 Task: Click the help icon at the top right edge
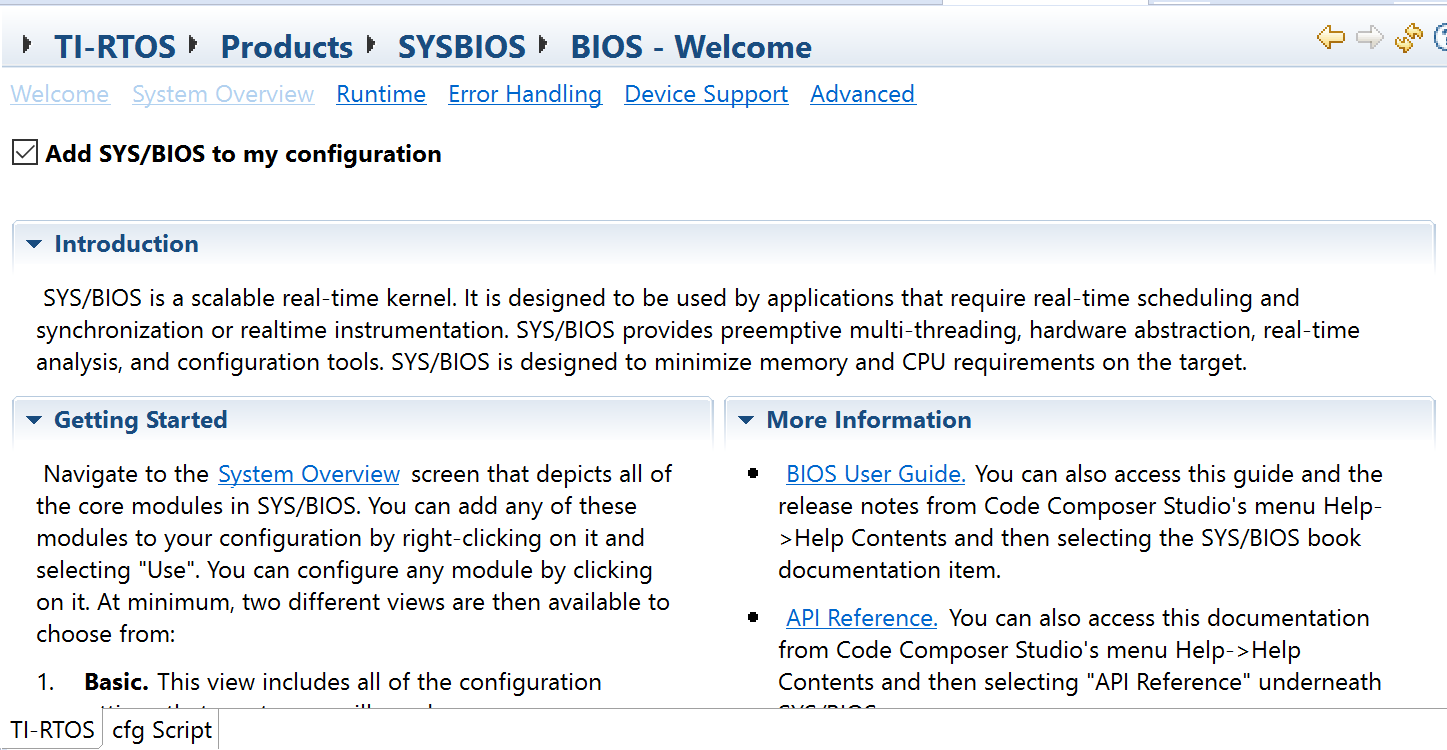1441,38
